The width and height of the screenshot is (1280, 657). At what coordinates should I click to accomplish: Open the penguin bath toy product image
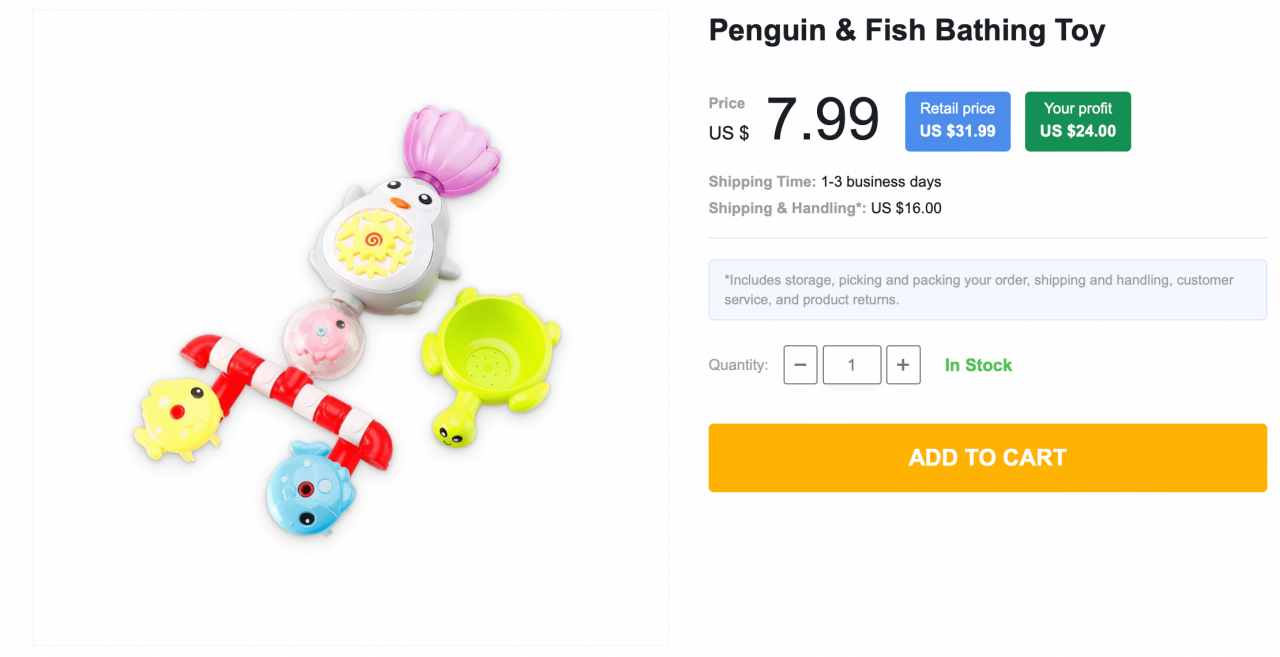point(350,327)
